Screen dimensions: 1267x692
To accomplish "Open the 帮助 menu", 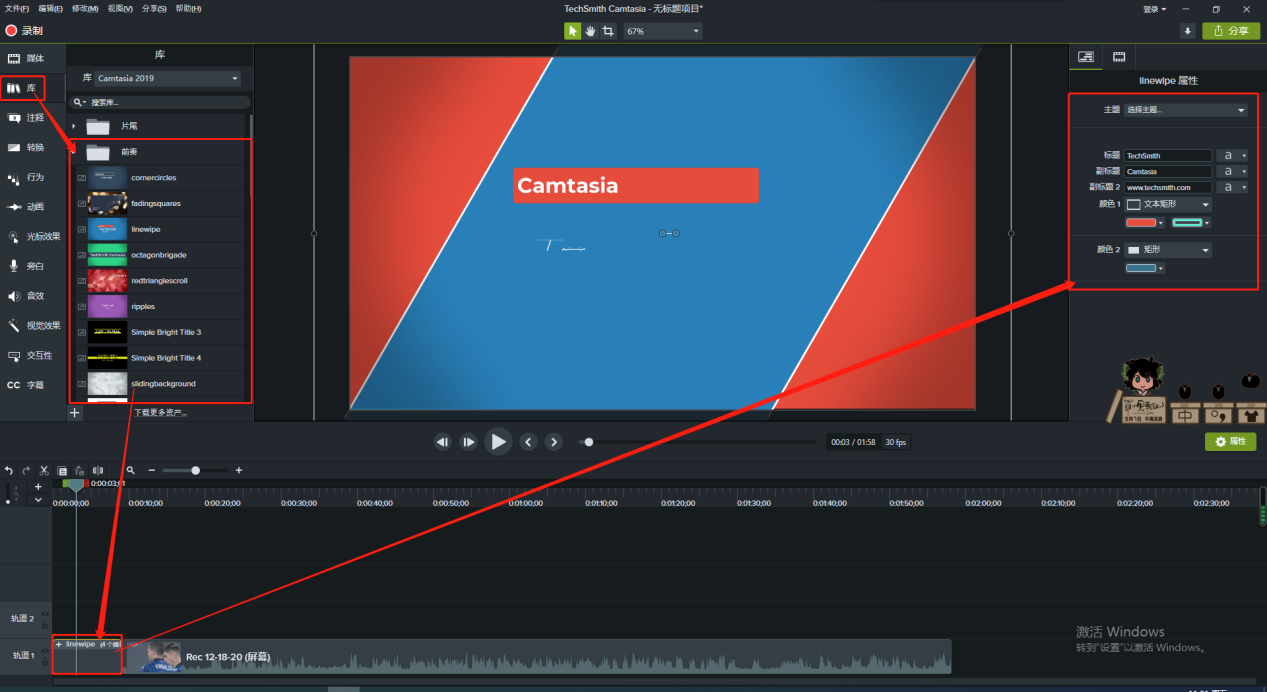I will pyautogui.click(x=188, y=8).
